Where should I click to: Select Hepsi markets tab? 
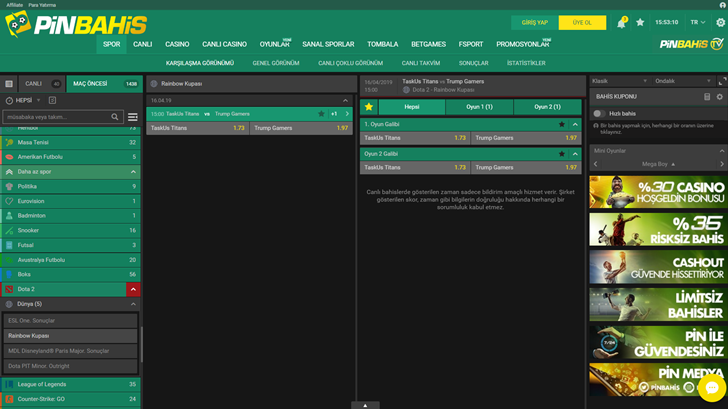412,107
